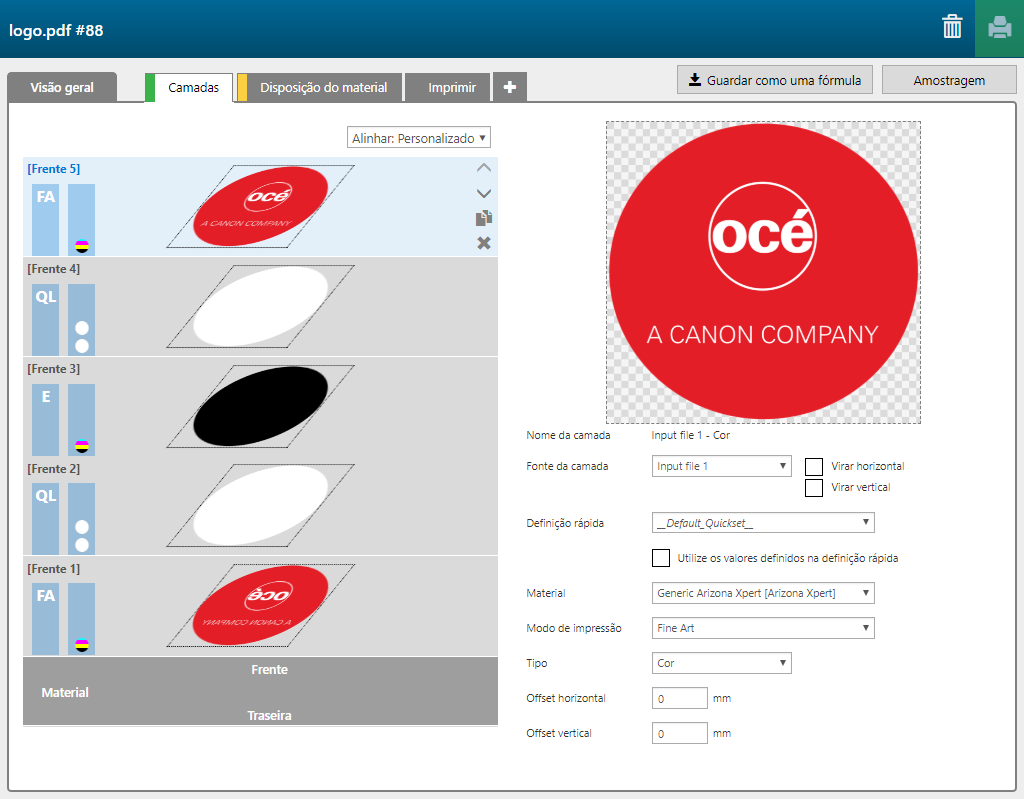Click the green printer icon

click(x=999, y=28)
